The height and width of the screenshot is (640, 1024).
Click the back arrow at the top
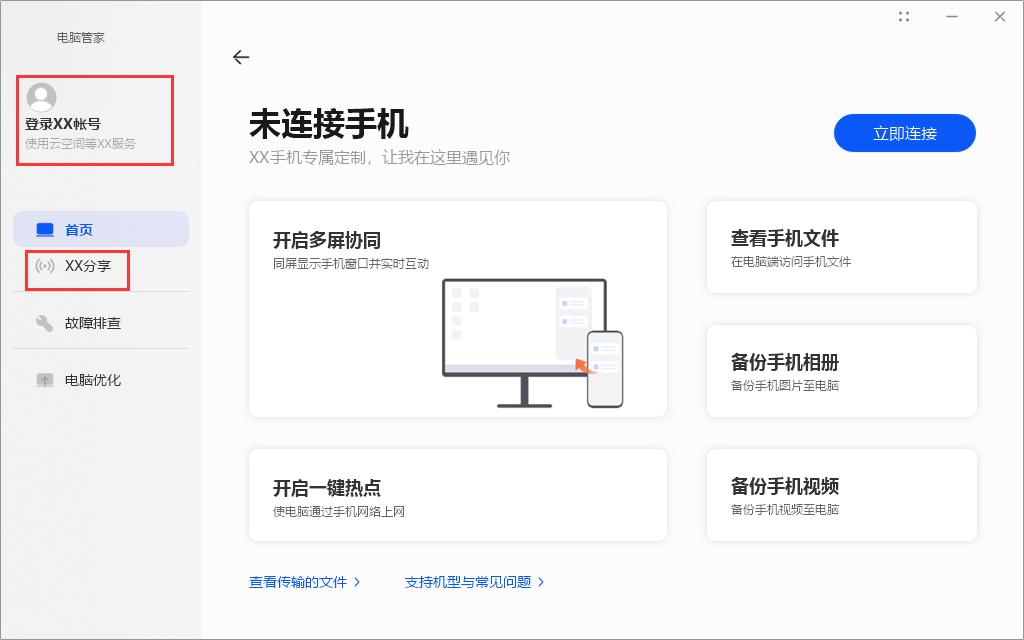pyautogui.click(x=241, y=57)
